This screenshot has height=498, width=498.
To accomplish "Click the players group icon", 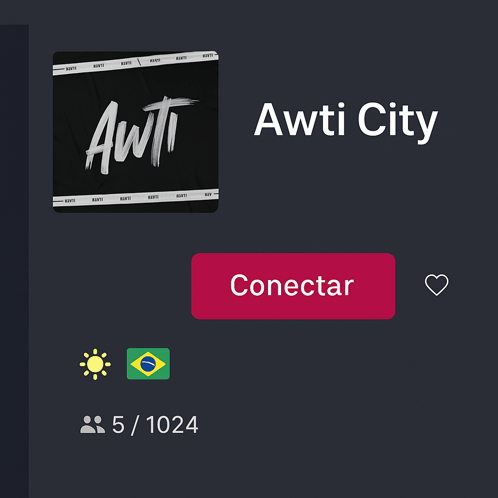I will click(x=93, y=425).
